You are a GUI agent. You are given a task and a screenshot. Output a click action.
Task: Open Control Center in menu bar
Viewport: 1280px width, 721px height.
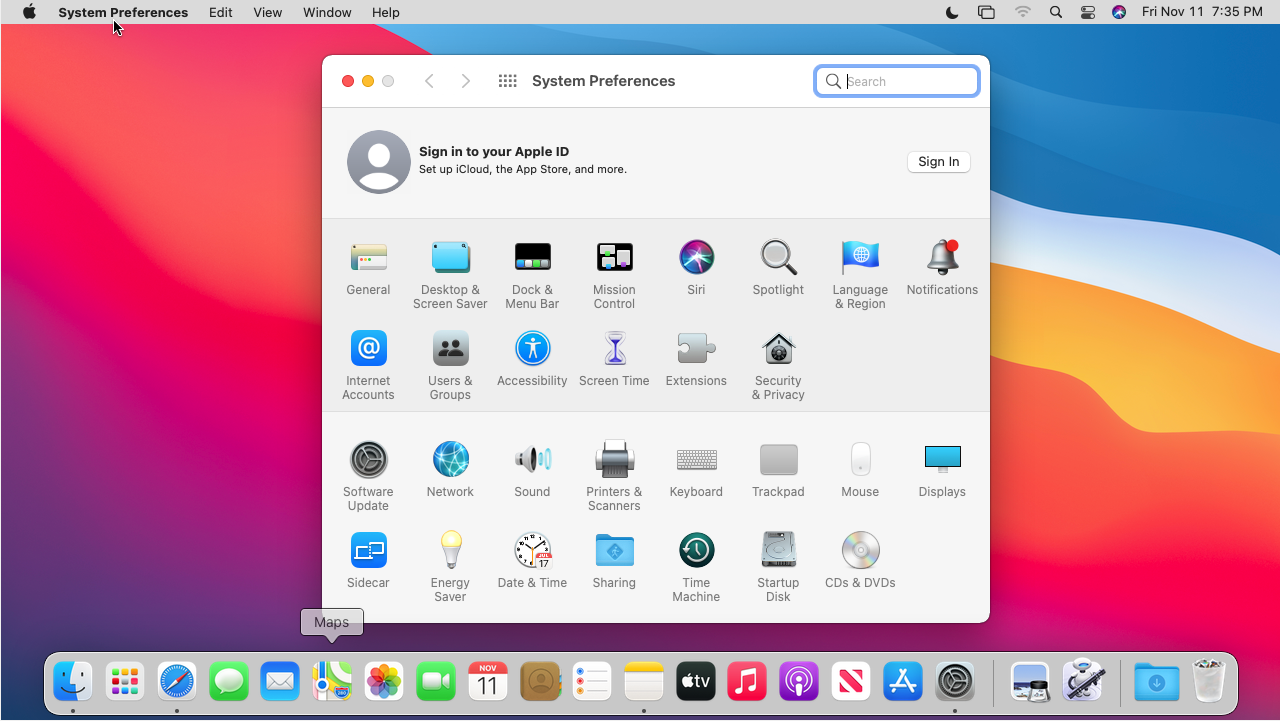1088,12
